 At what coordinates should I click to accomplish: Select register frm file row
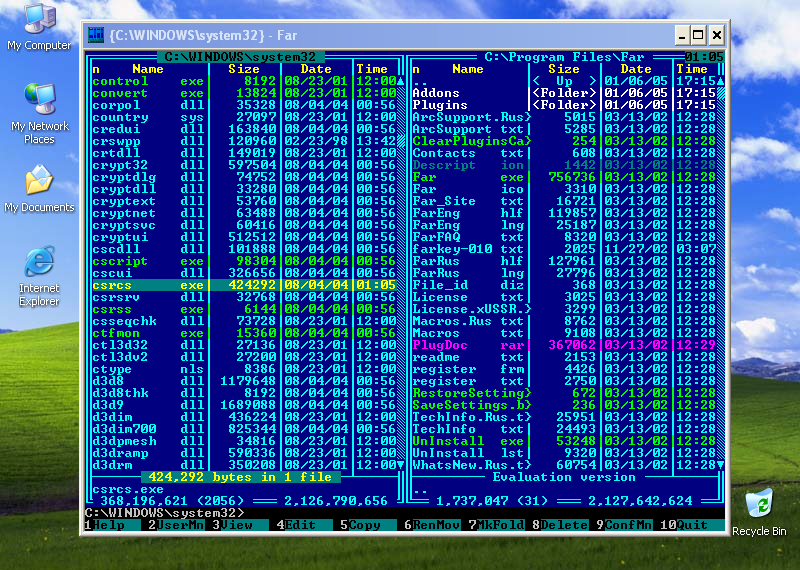pos(564,369)
